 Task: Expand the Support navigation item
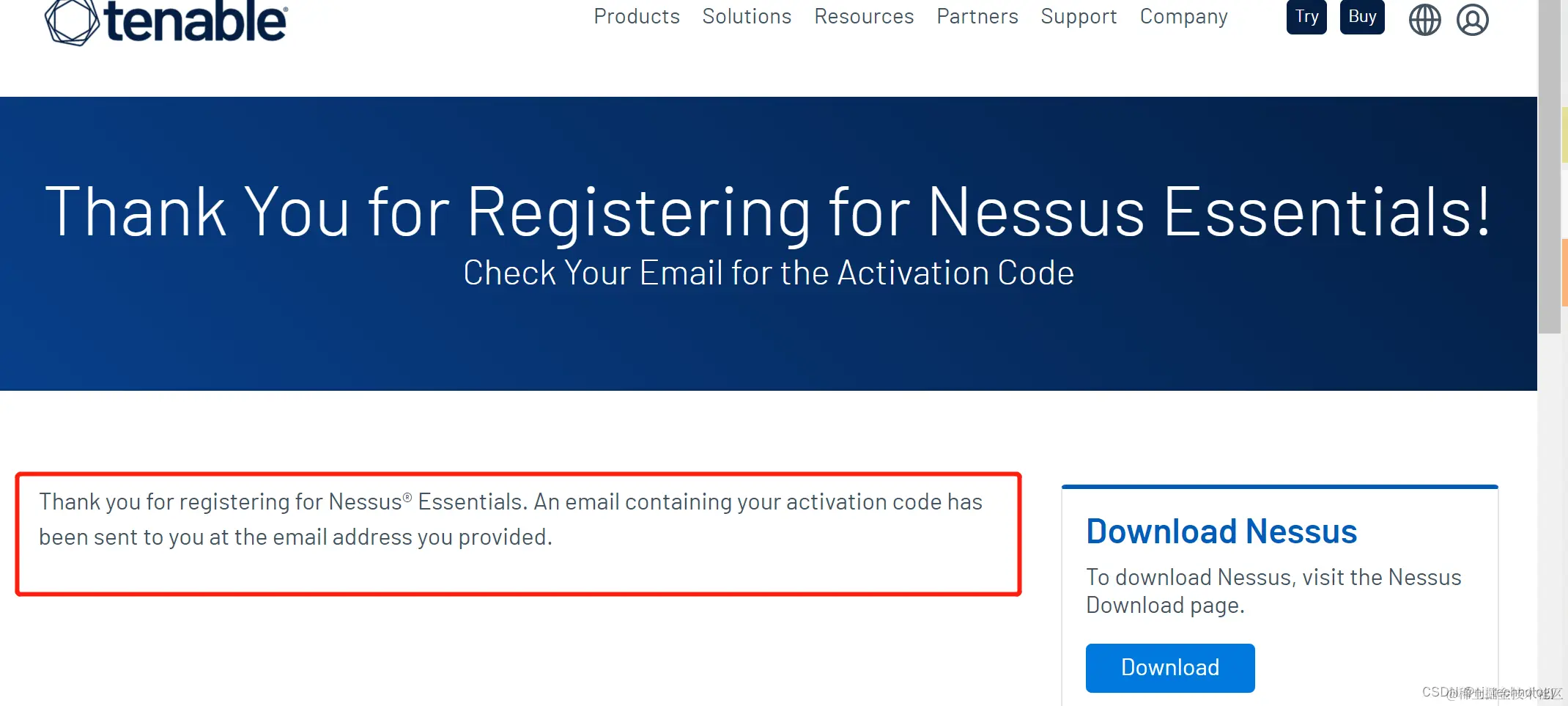(x=1079, y=16)
